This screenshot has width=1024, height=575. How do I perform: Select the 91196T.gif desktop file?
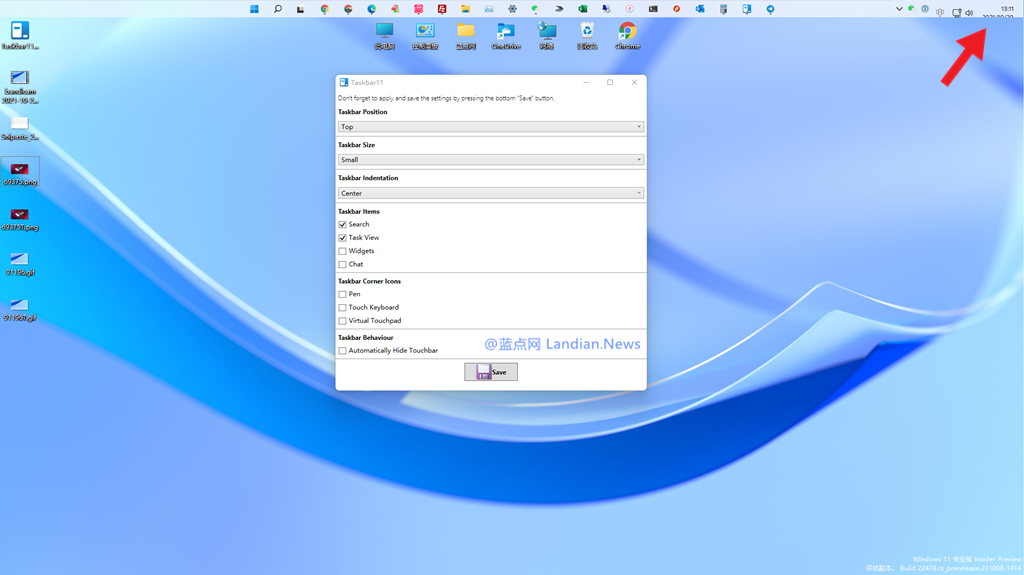pos(20,308)
